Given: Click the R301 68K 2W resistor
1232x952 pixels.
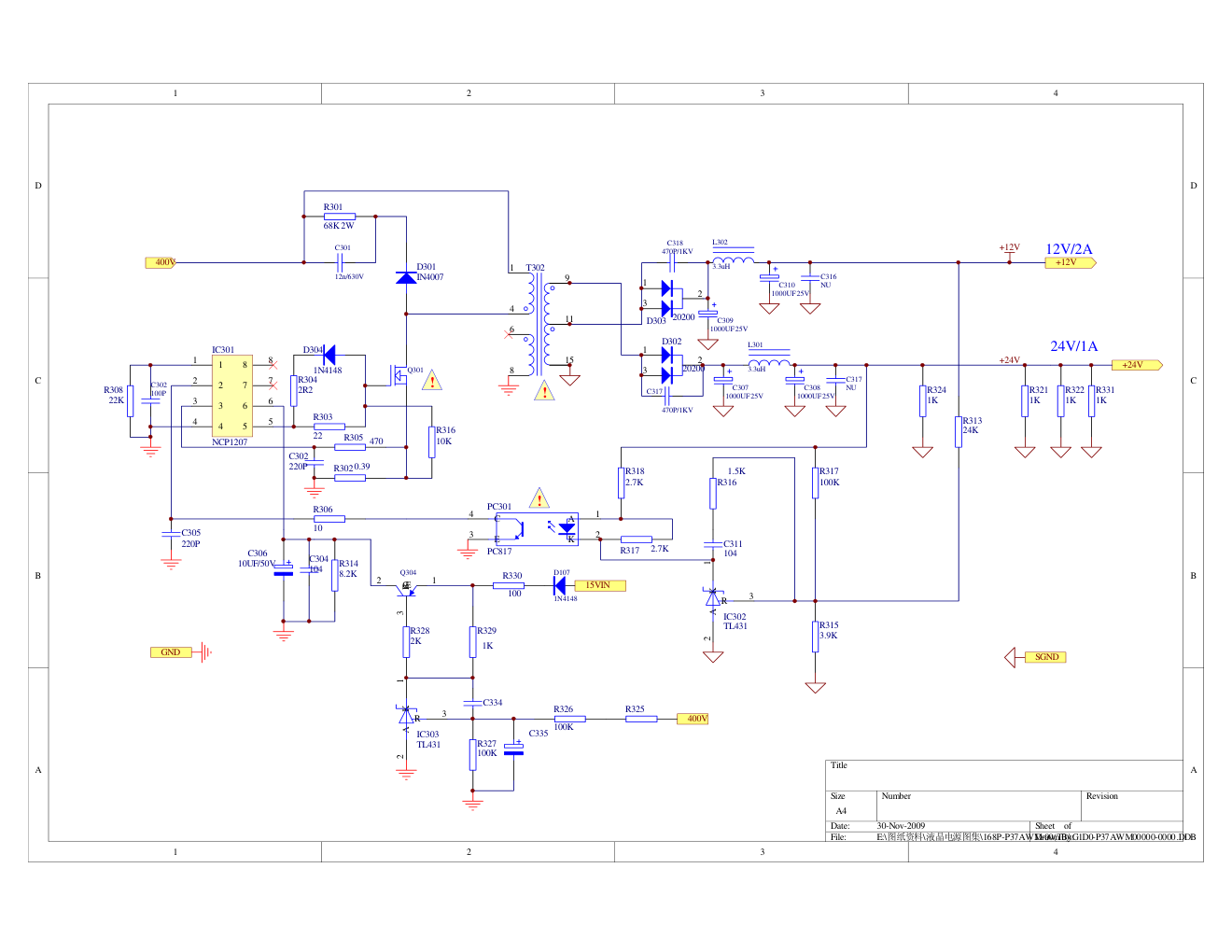Looking at the screenshot, I should [x=340, y=217].
